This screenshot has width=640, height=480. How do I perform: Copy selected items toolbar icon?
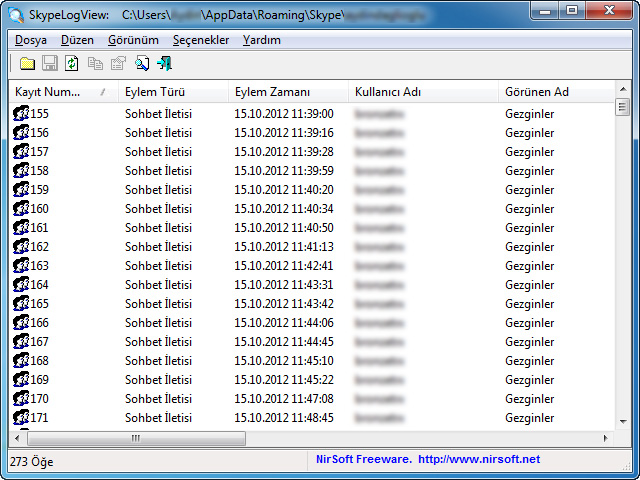[x=95, y=64]
